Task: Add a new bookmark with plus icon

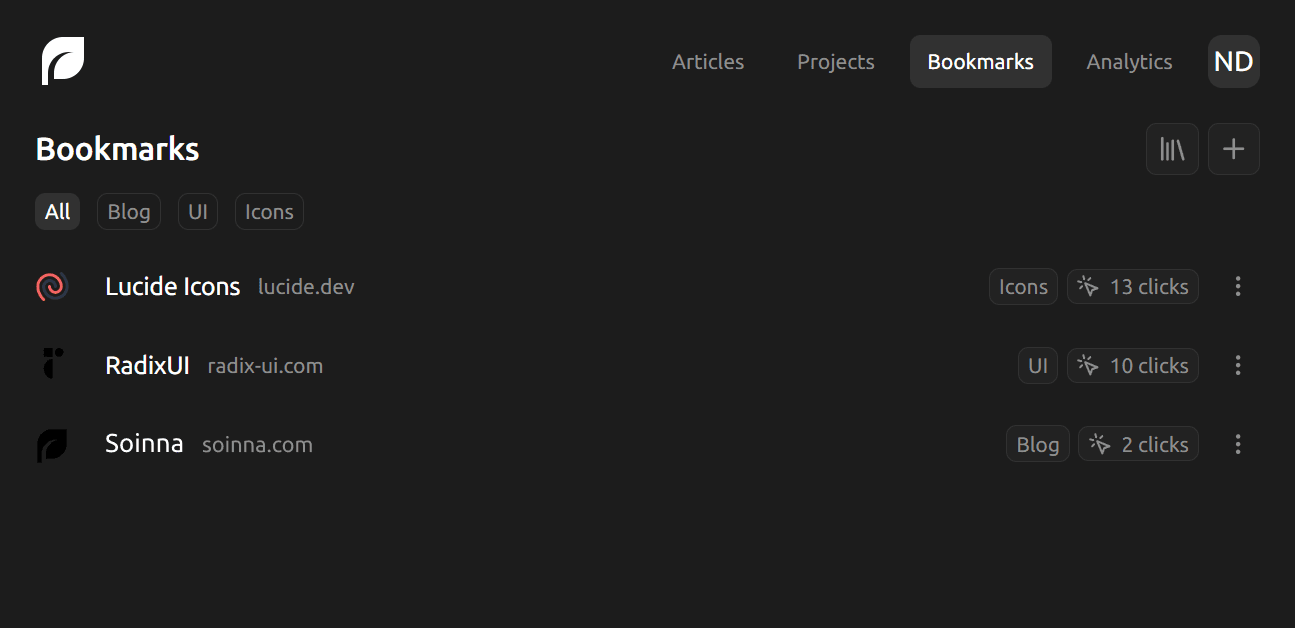Action: pos(1234,149)
